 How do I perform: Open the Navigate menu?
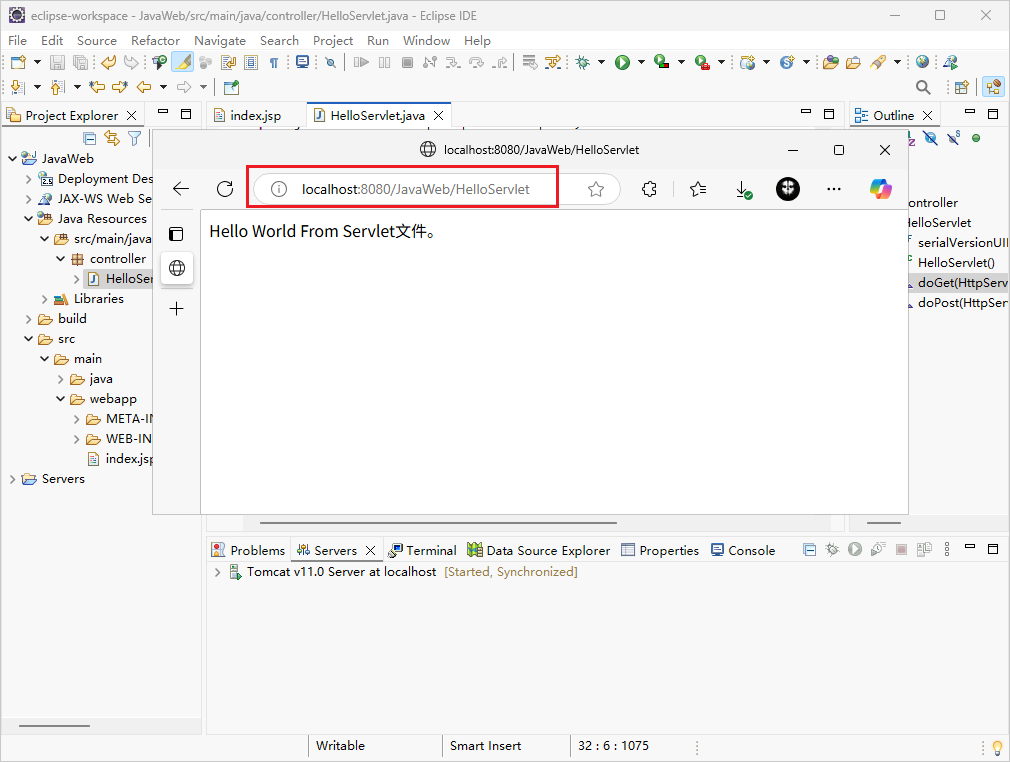click(220, 41)
